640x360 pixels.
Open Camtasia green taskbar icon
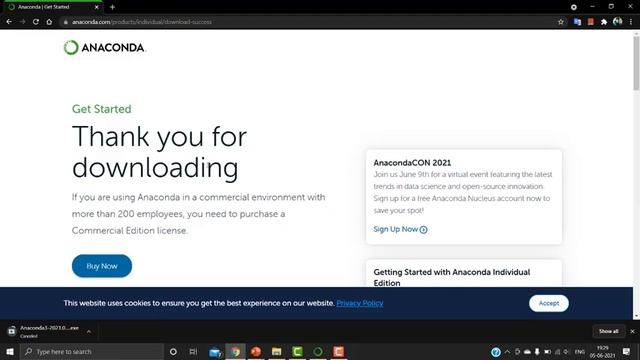(x=297, y=351)
